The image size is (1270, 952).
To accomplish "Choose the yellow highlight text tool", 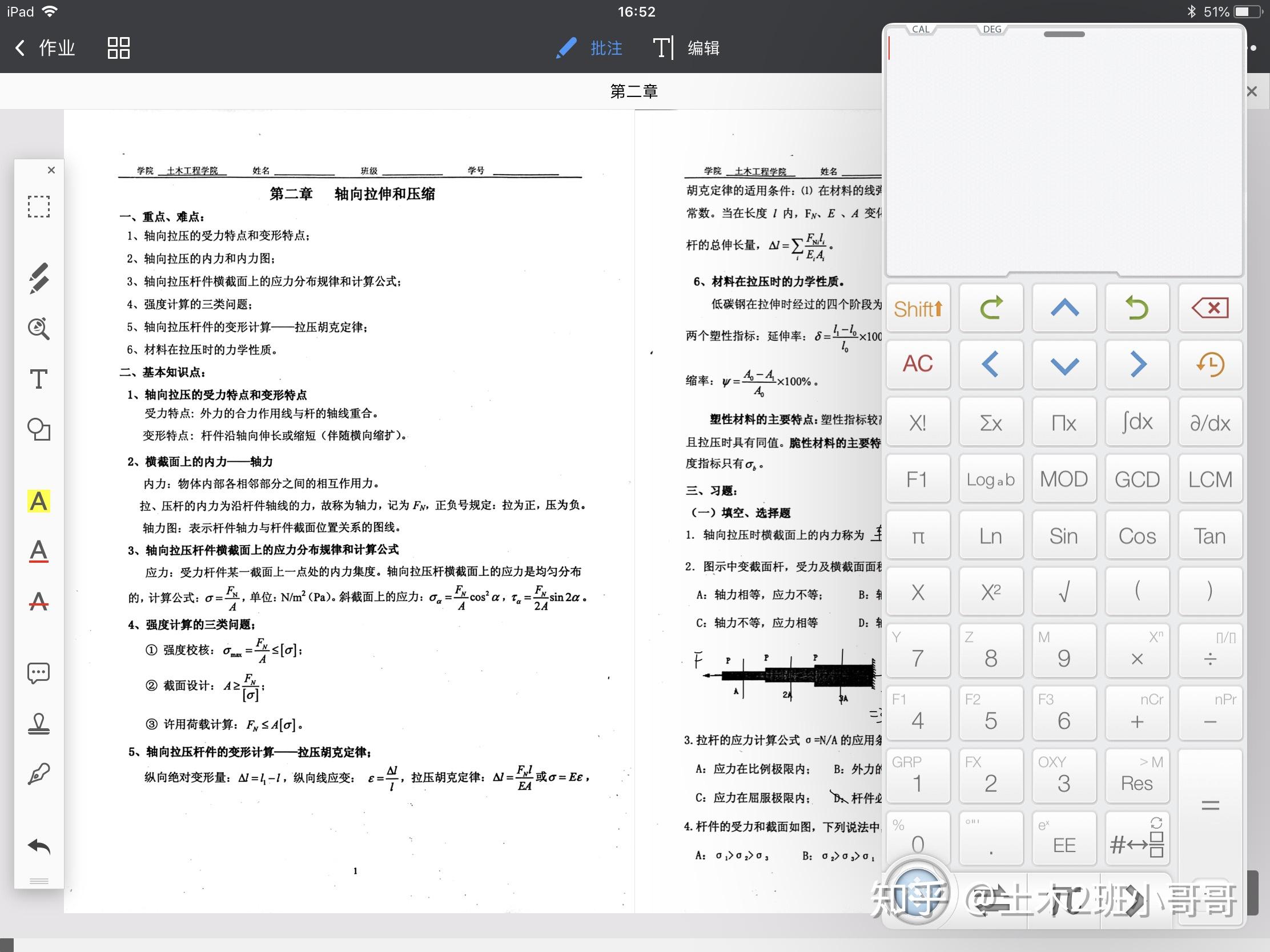I will [38, 502].
